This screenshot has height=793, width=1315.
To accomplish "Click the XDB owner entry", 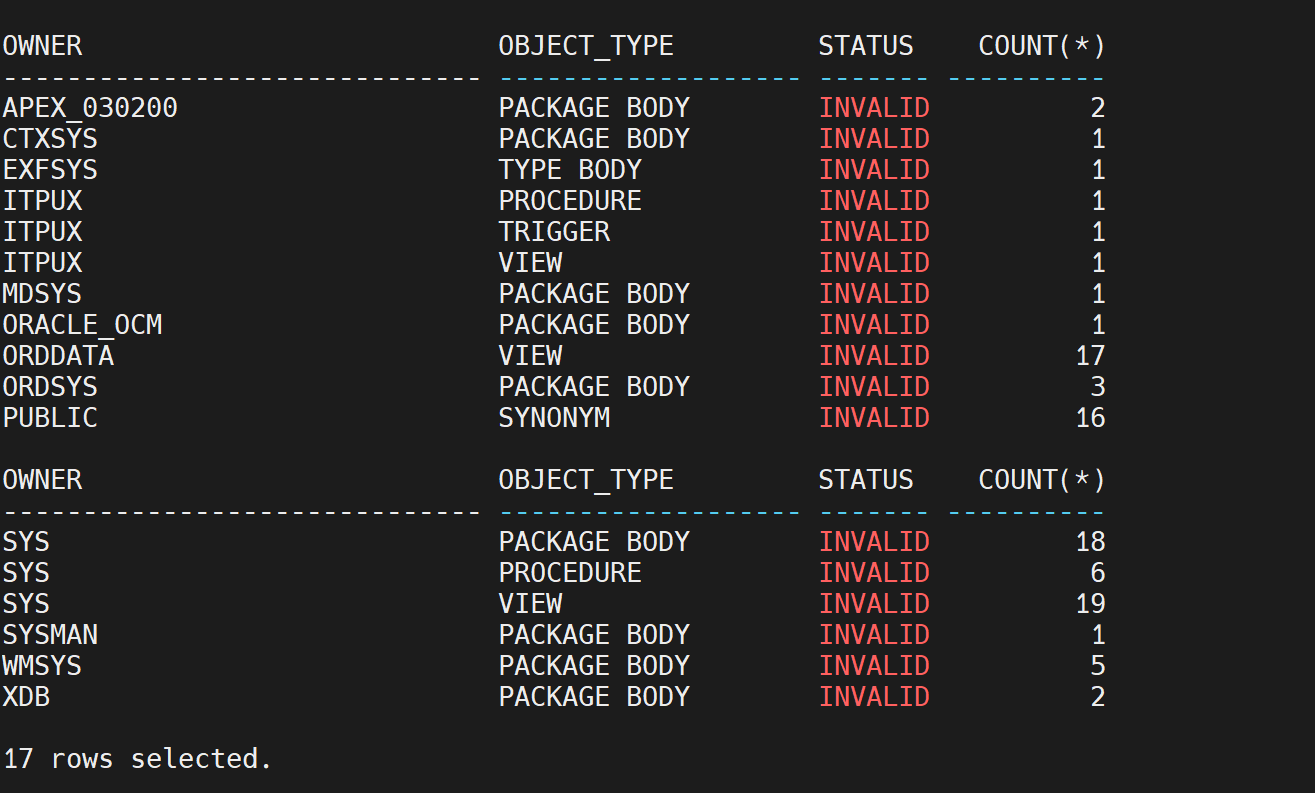I will pyautogui.click(x=26, y=696).
